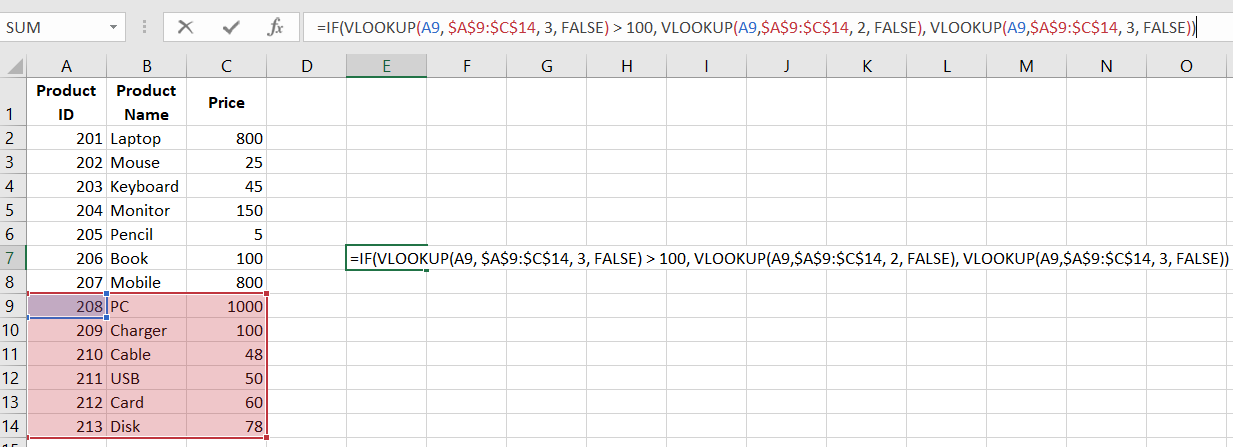Click cell containing "Cable"
1233x447 pixels.
coord(146,354)
